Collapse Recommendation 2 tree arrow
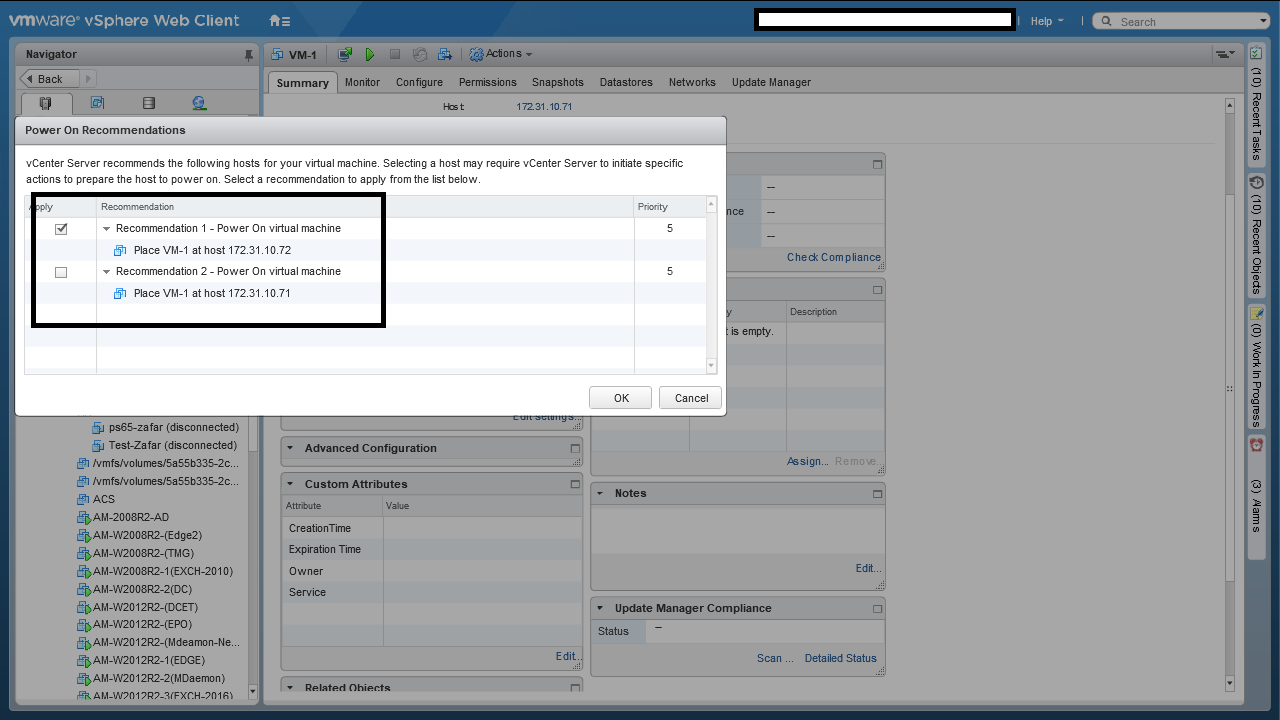Screen dimensions: 1280x720 [107, 272]
